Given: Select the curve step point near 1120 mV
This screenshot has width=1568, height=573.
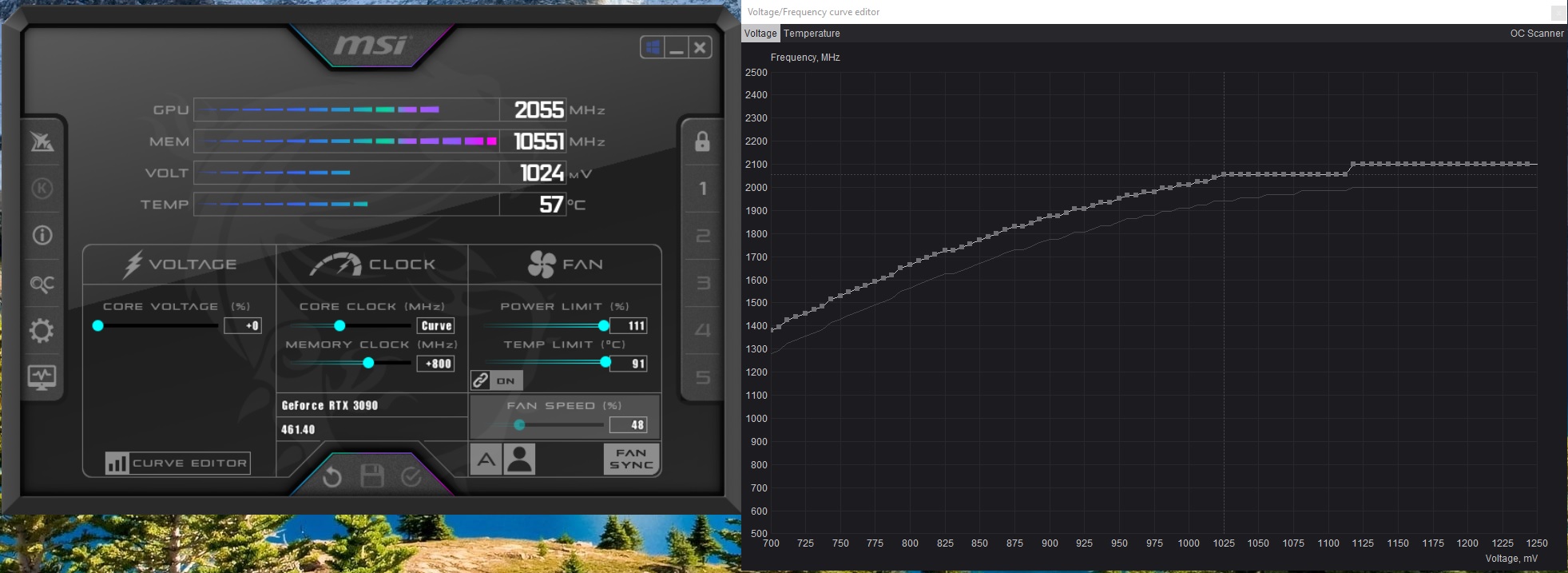Looking at the screenshot, I should [1352, 164].
